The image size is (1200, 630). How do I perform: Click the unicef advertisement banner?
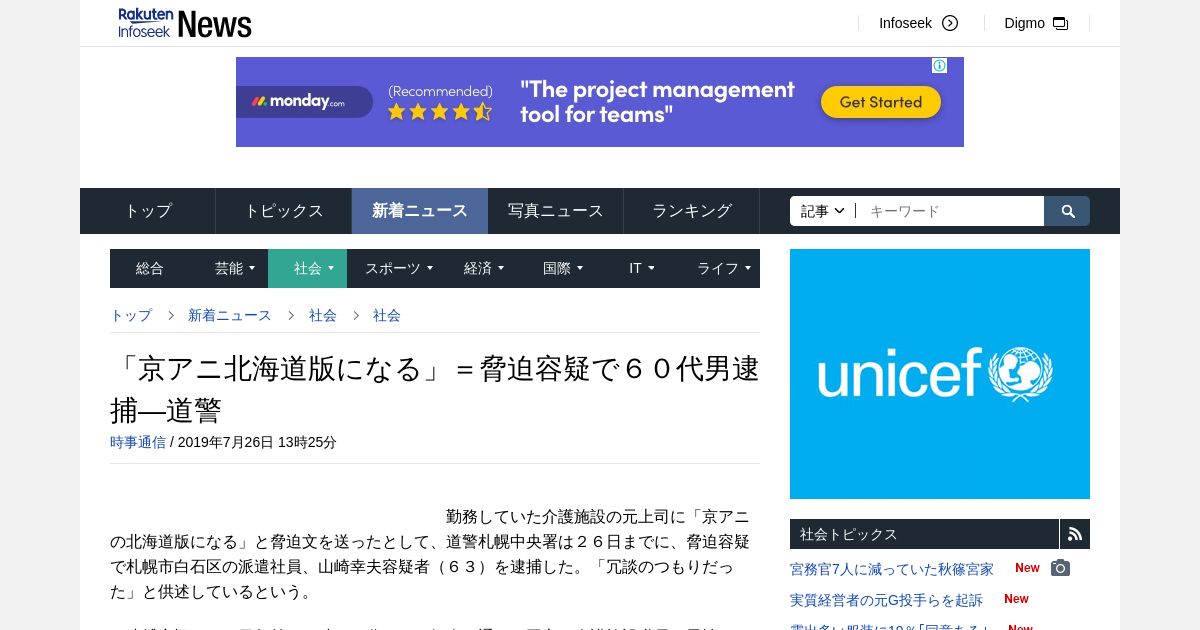[x=940, y=374]
